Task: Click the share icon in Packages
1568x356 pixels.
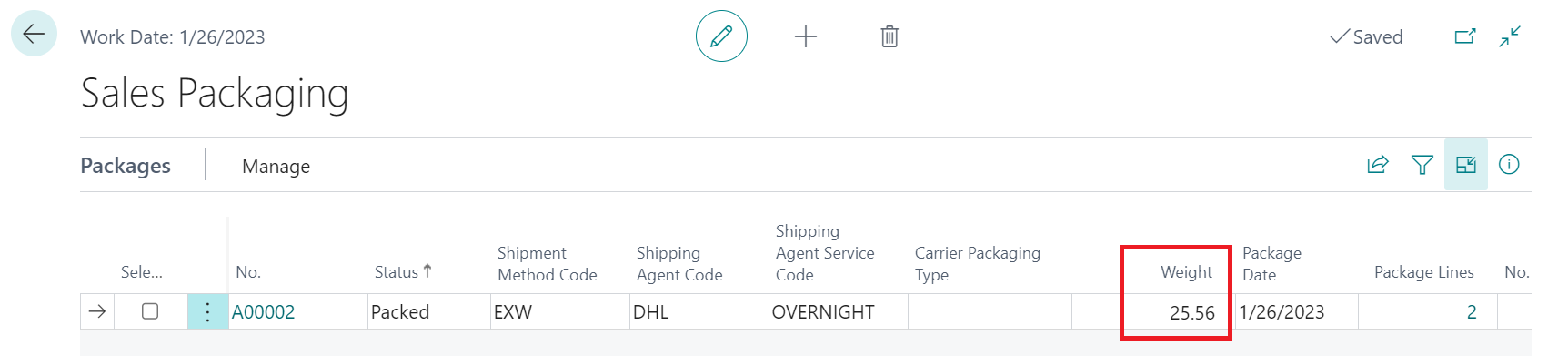Action: pyautogui.click(x=1378, y=165)
